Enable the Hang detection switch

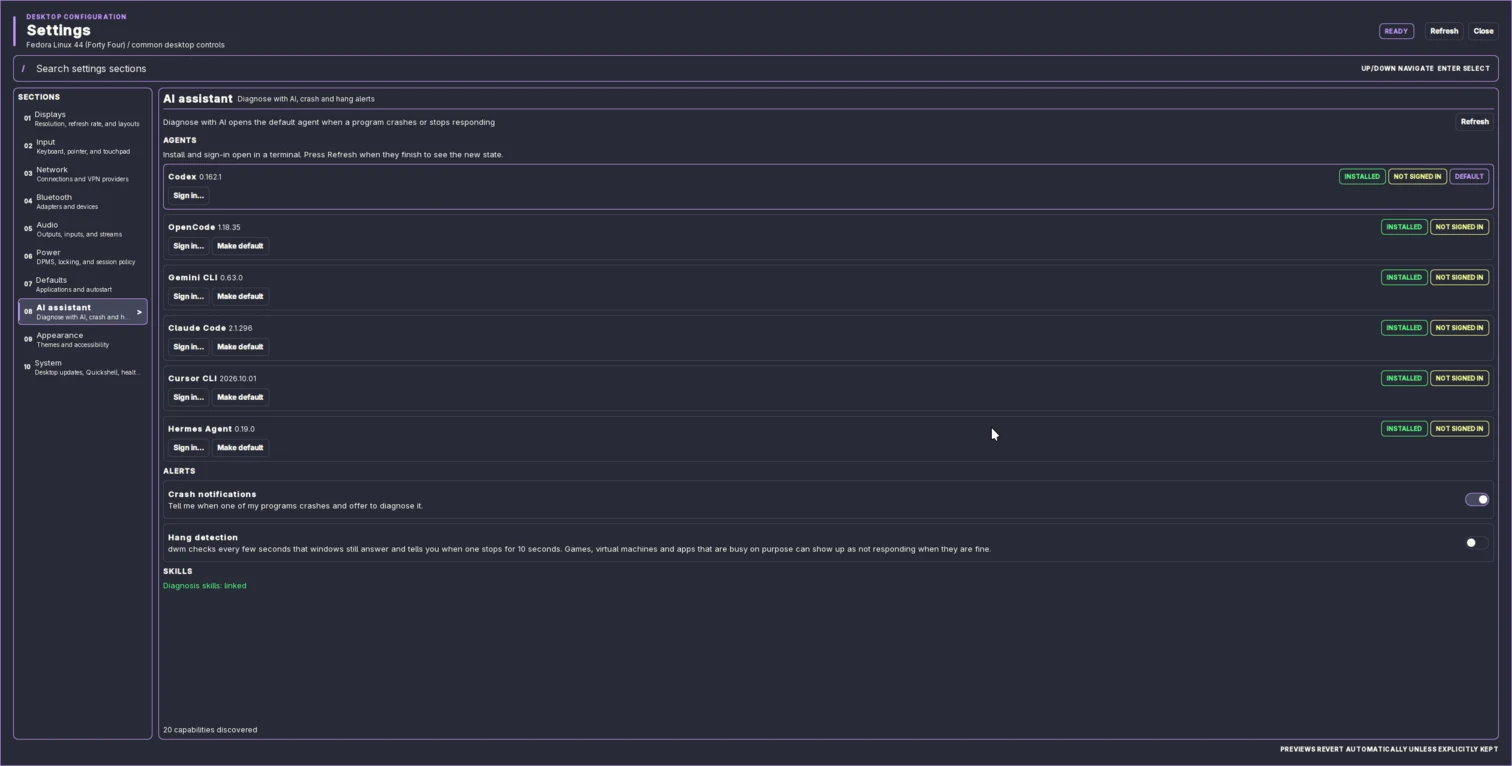1476,543
